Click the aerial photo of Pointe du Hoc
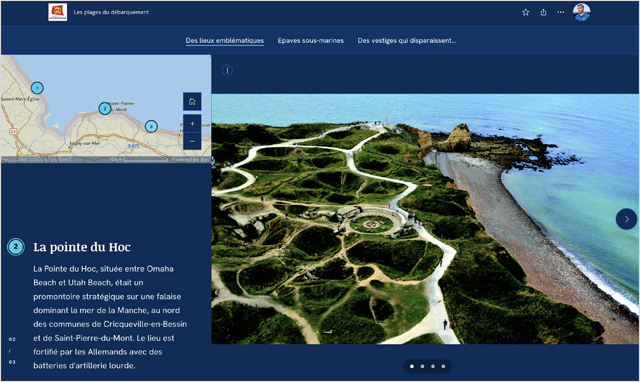640x382 pixels. point(425,219)
